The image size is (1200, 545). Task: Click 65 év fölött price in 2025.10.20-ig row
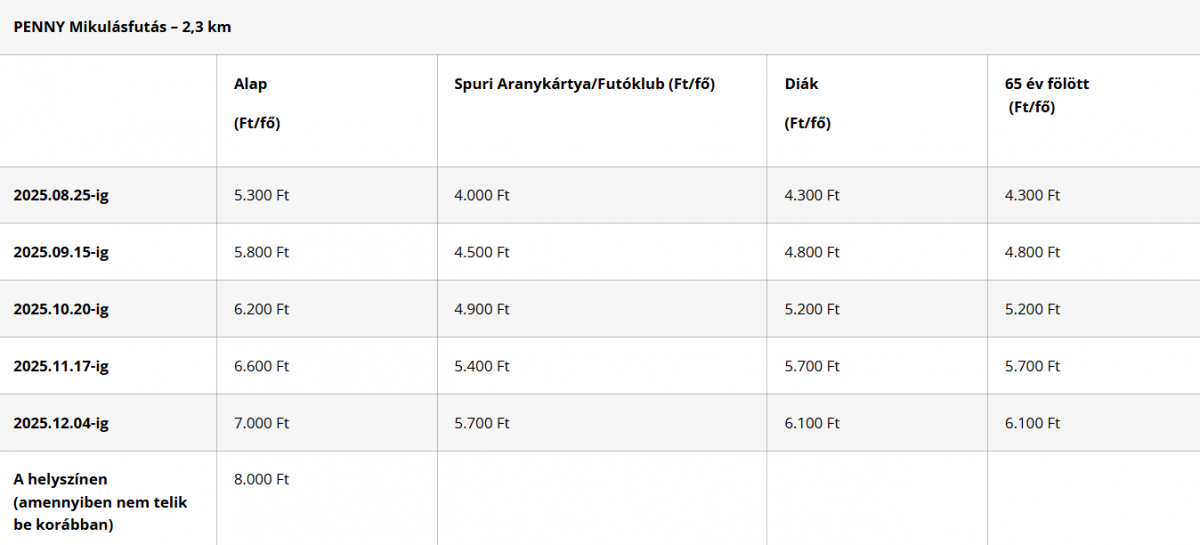1032,309
